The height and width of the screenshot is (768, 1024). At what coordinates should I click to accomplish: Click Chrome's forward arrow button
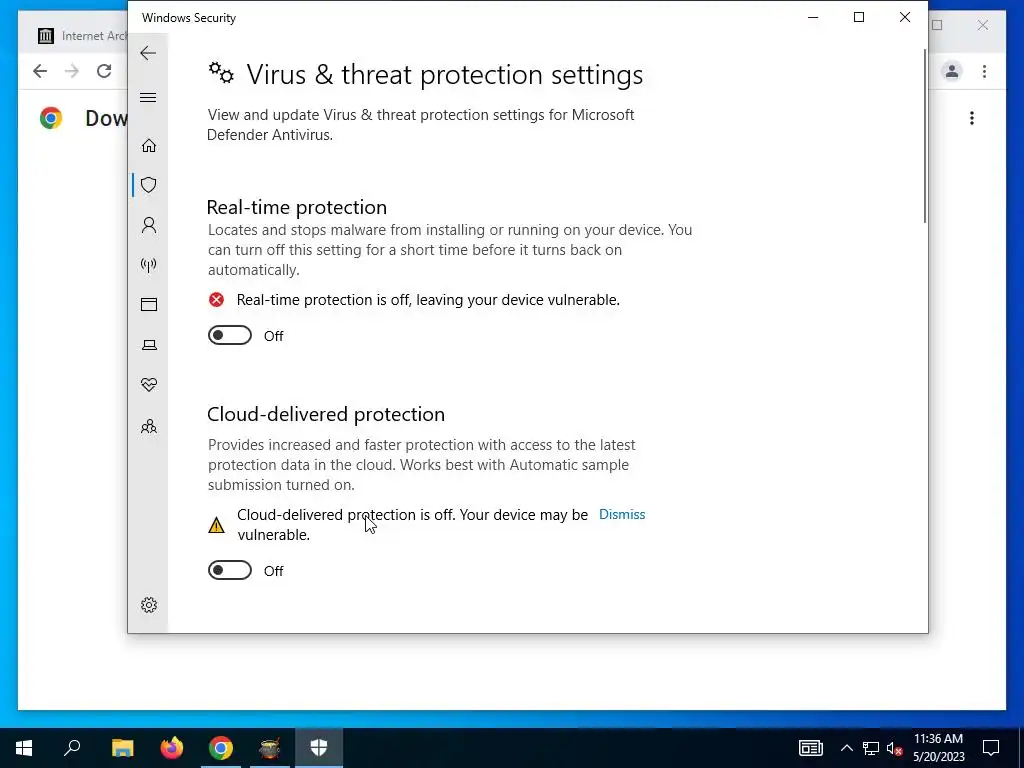pyautogui.click(x=72, y=71)
